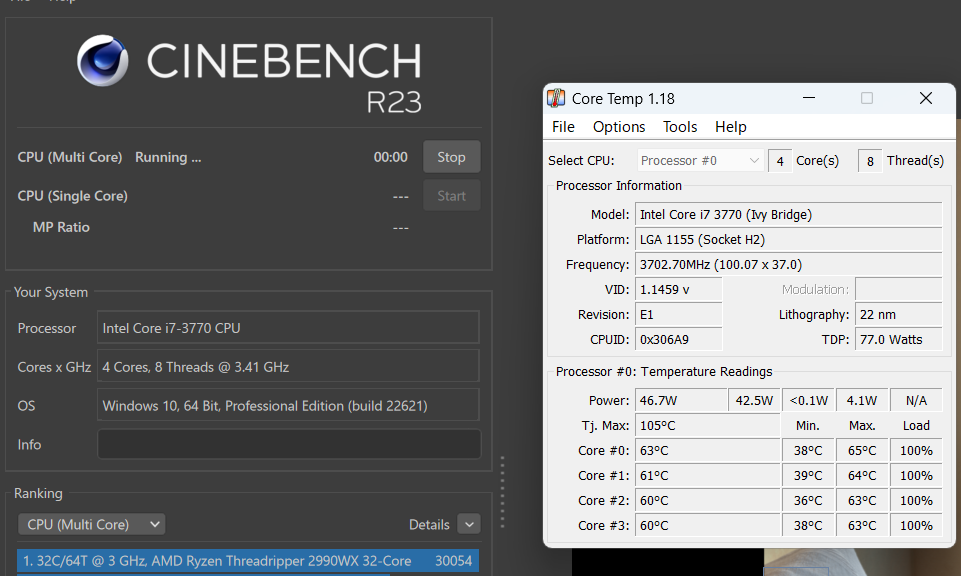
Task: Open the File menu in Core Temp
Action: 563,127
